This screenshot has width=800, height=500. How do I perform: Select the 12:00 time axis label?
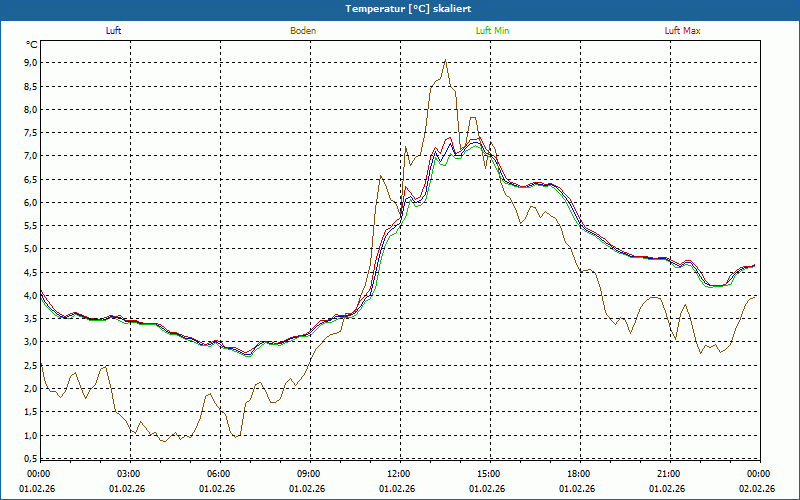click(398, 474)
